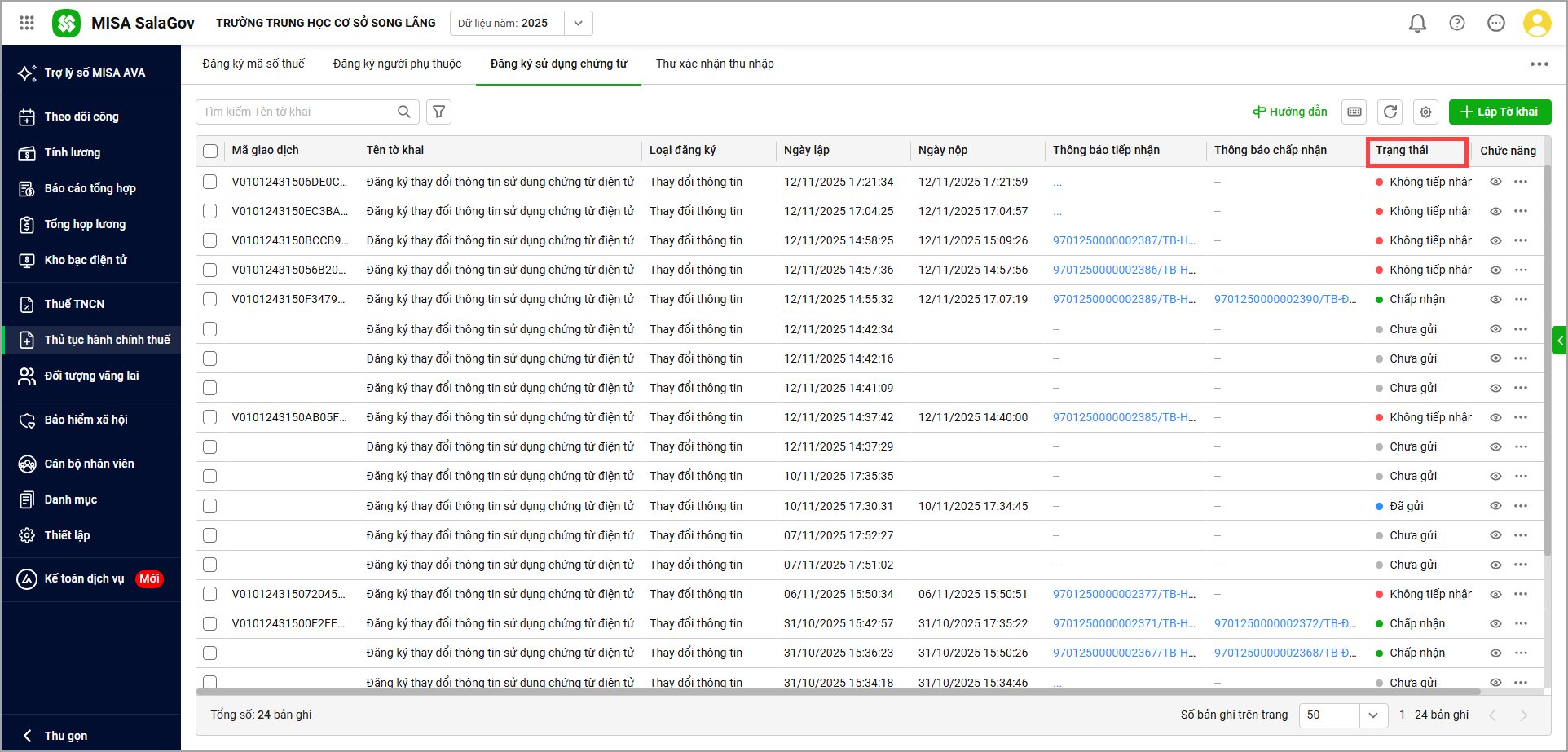Click the keyboard shortcuts icon
The height and width of the screenshot is (752, 1568).
(x=1354, y=112)
